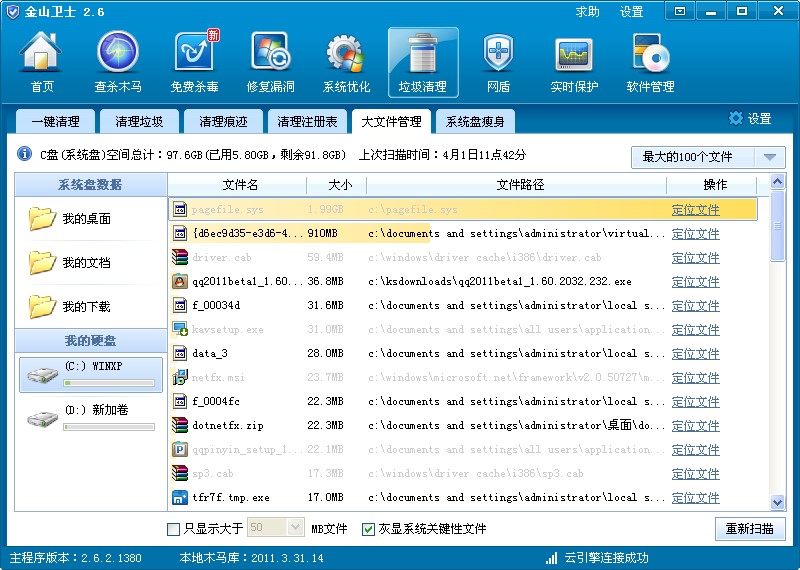The width and height of the screenshot is (800, 570).
Task: Open 软件管理 disc icon
Action: point(651,53)
